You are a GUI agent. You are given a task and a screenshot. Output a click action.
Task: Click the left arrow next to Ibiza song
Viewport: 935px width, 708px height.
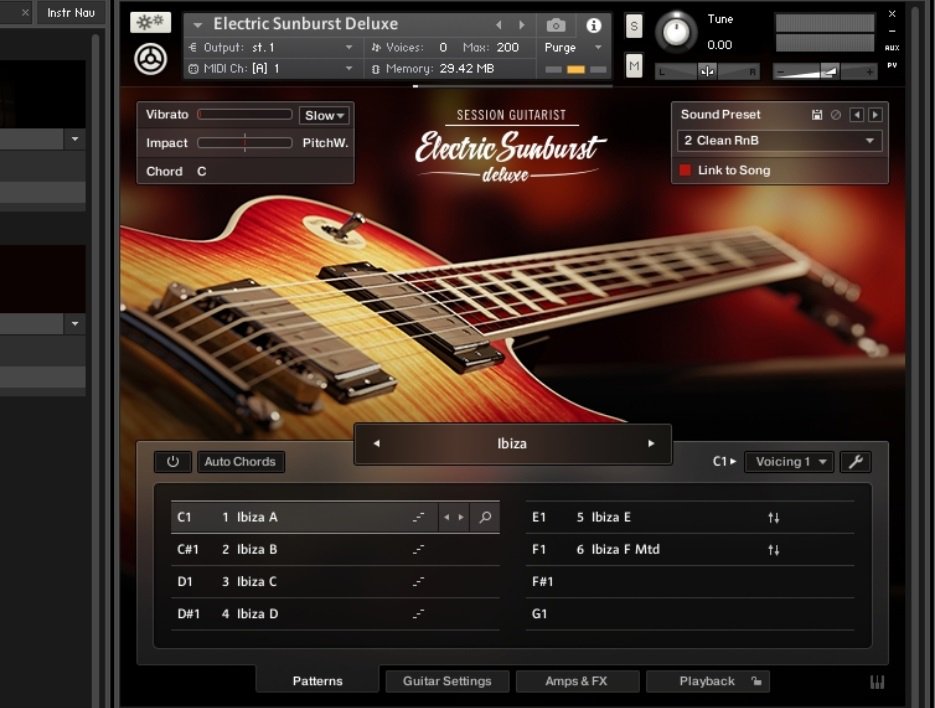tap(376, 444)
